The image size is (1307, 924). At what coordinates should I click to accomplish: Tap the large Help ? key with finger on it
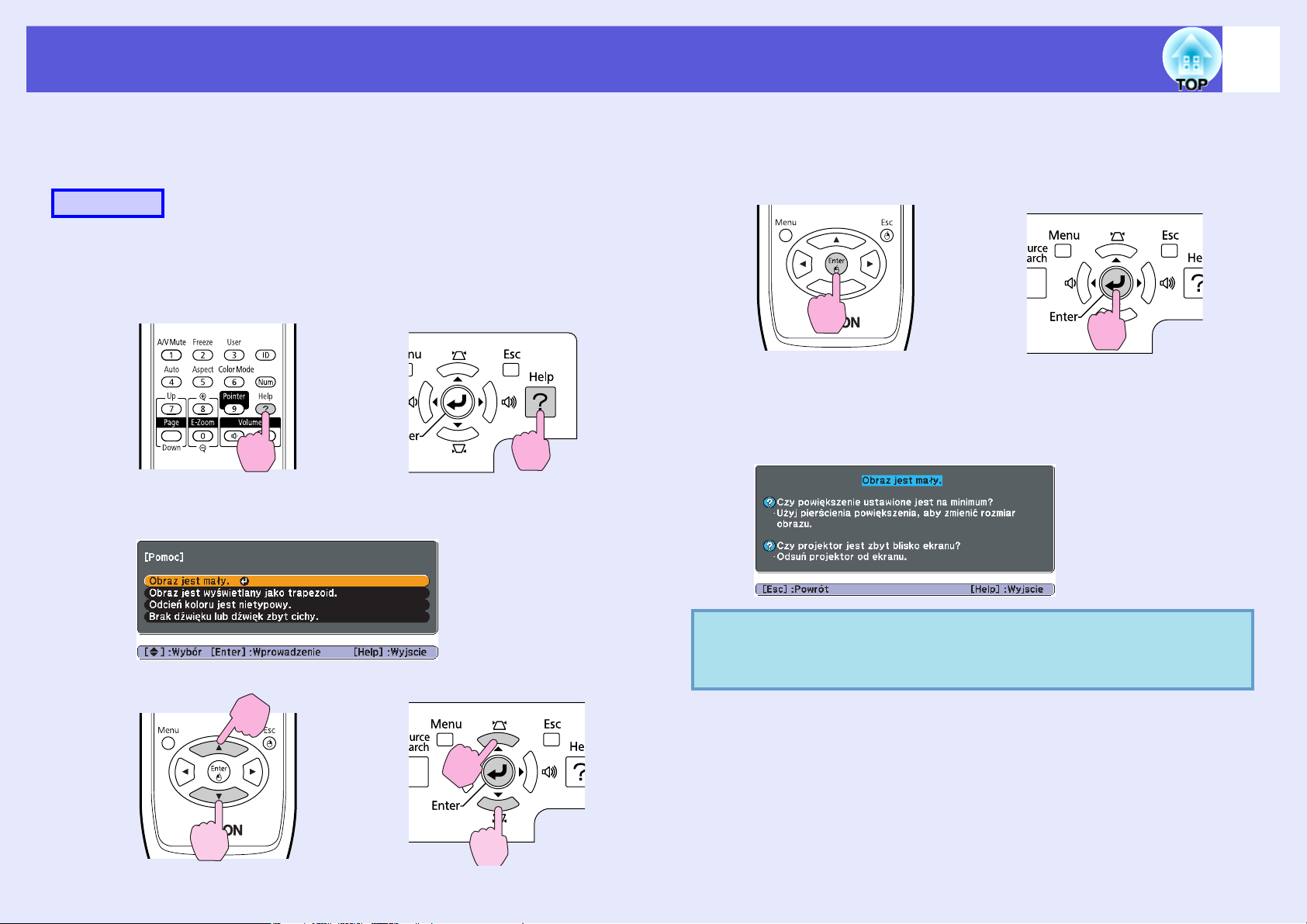[541, 403]
